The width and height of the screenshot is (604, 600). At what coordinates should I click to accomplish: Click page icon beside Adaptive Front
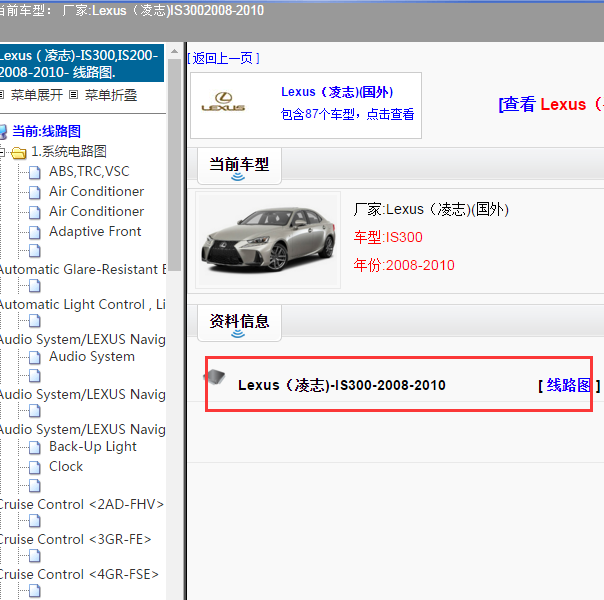click(35, 233)
